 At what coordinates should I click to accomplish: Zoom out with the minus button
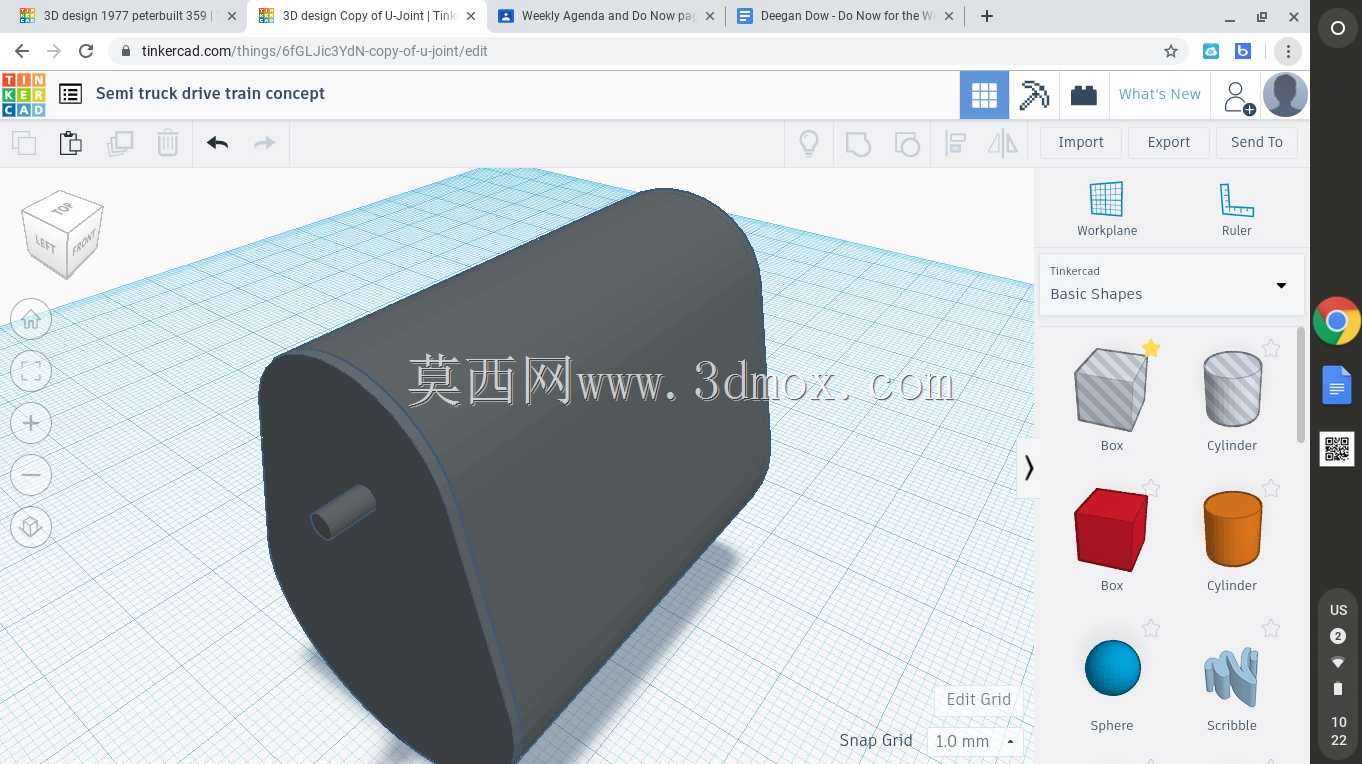(x=31, y=475)
